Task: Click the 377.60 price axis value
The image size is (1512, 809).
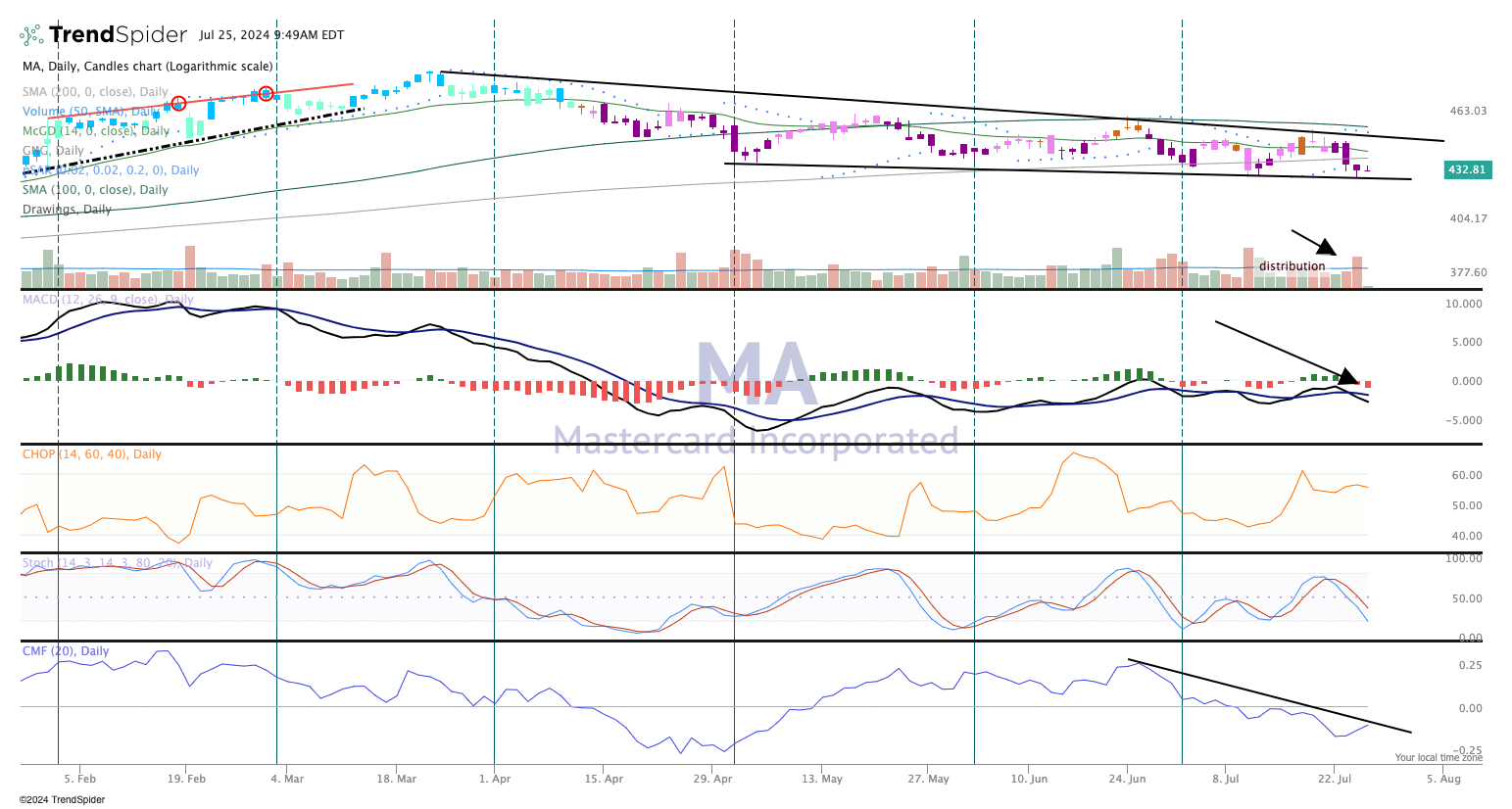Action: point(1468,273)
